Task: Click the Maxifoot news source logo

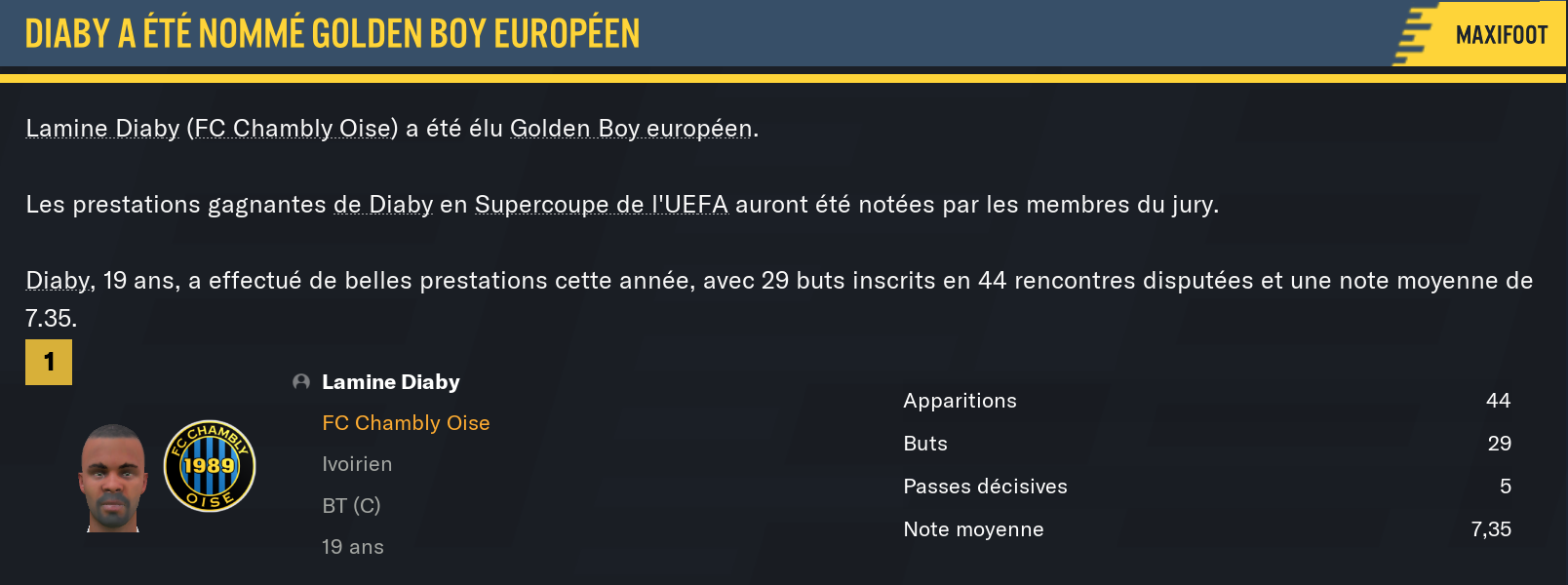Action: (x=1480, y=35)
